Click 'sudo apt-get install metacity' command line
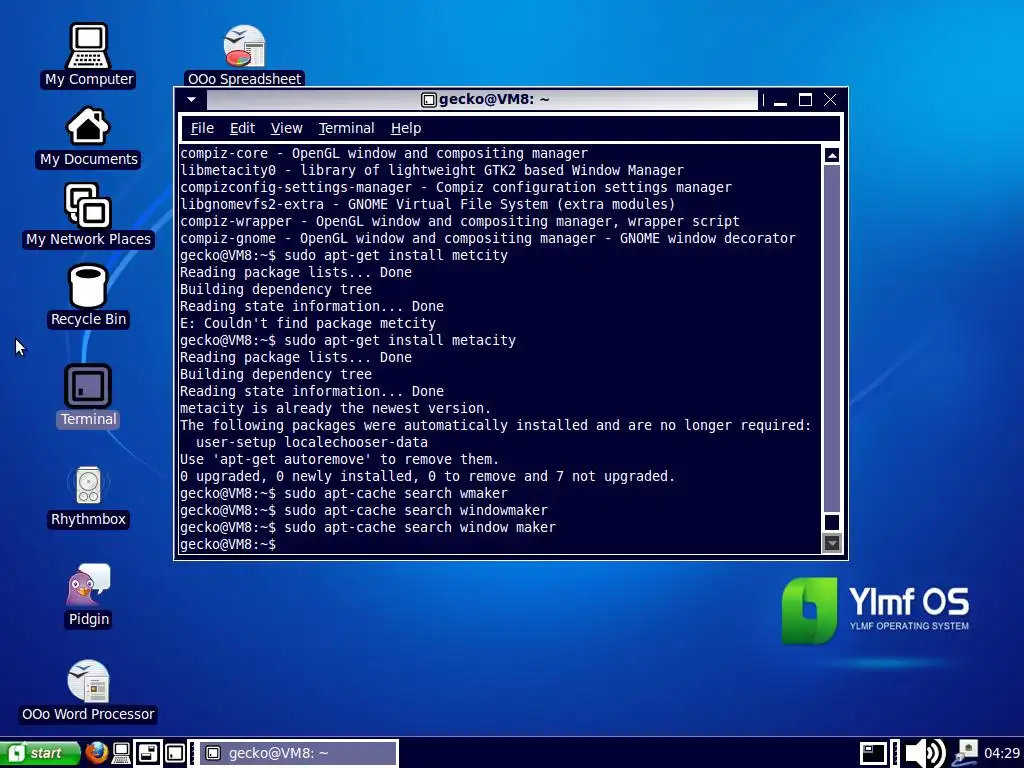Screen dimensions: 1024x768 click(400, 340)
